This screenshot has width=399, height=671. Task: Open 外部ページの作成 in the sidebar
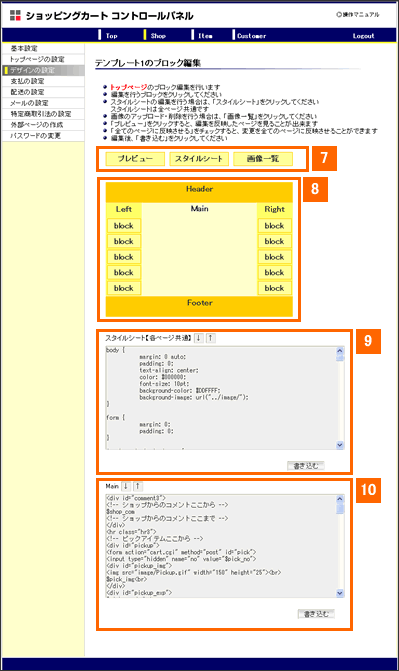coord(43,125)
